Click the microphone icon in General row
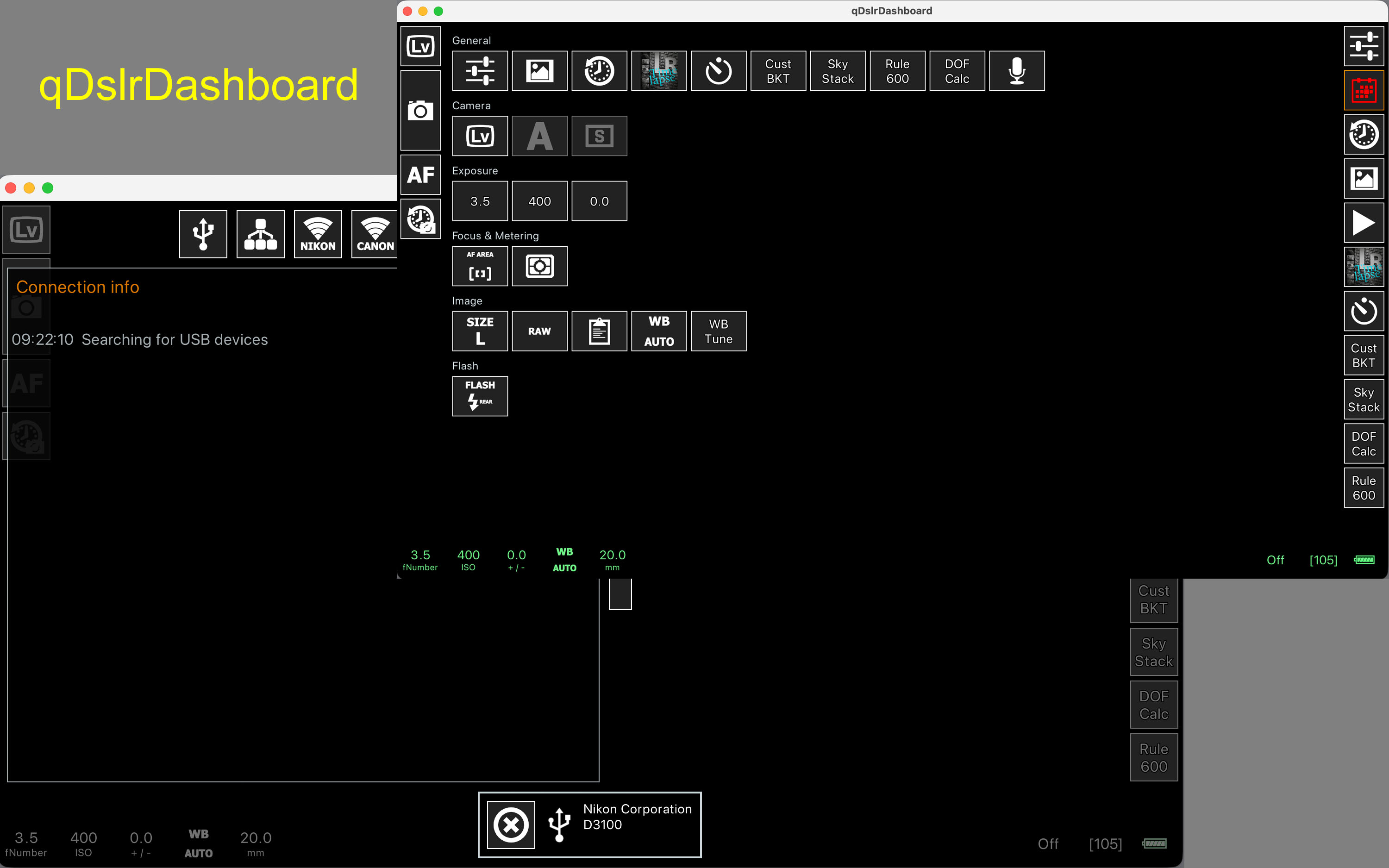Screen dimensions: 1389x868 click(x=1016, y=71)
